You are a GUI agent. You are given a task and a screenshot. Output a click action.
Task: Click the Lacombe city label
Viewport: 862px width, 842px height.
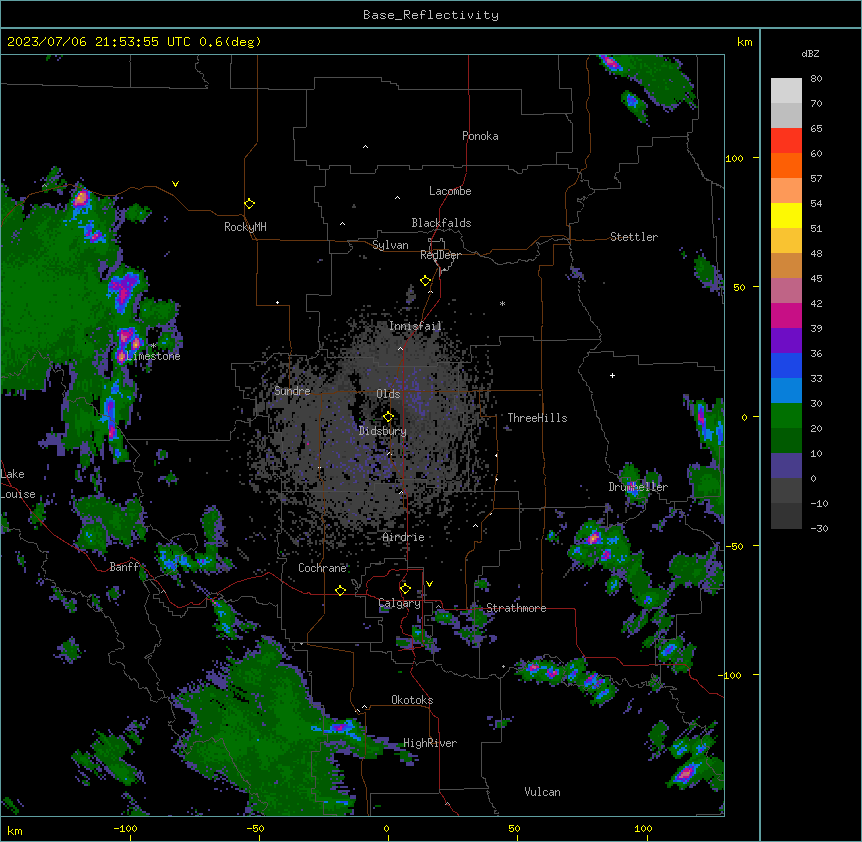point(450,191)
